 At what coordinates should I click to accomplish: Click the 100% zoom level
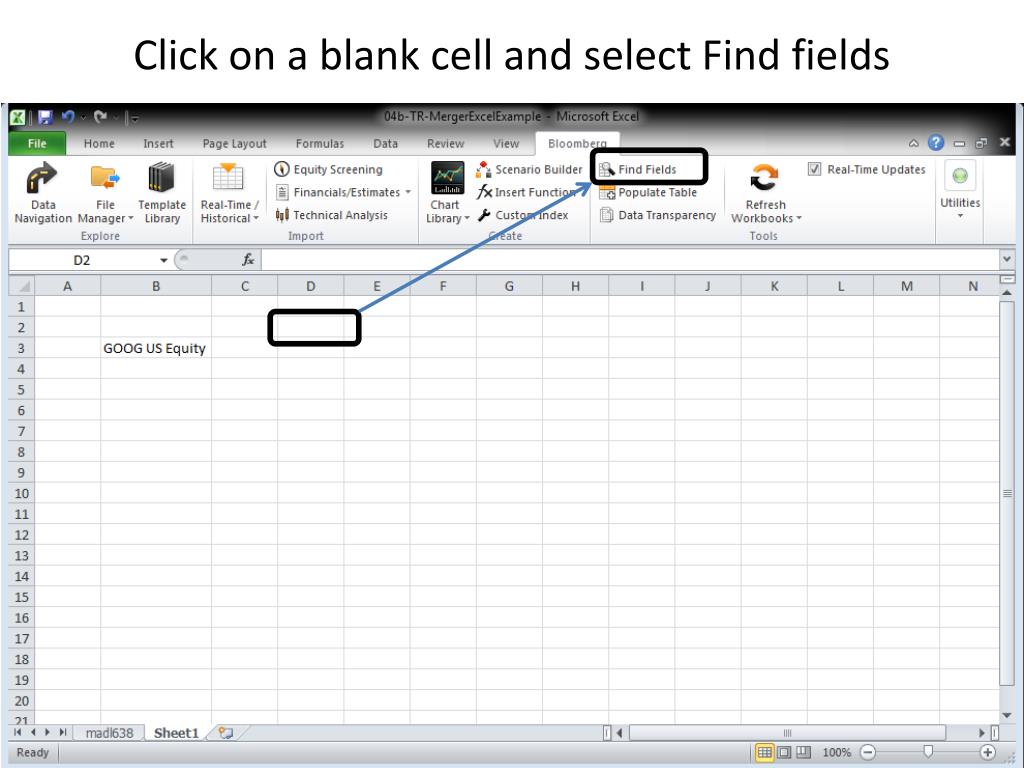(837, 752)
